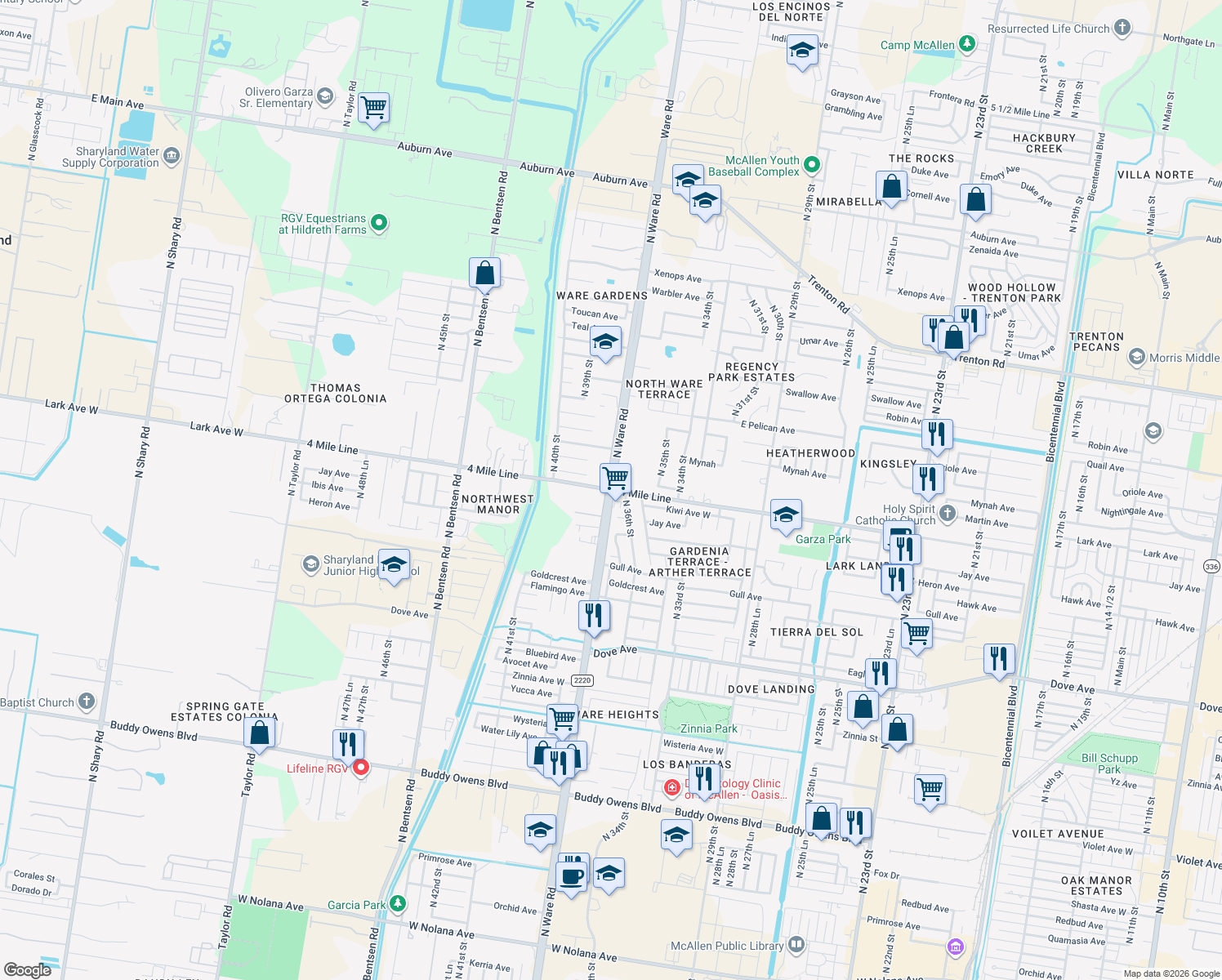Click the shopping cart icon beside Olivero Garza Sr. Elementary
The width and height of the screenshot is (1222, 980).
(373, 109)
